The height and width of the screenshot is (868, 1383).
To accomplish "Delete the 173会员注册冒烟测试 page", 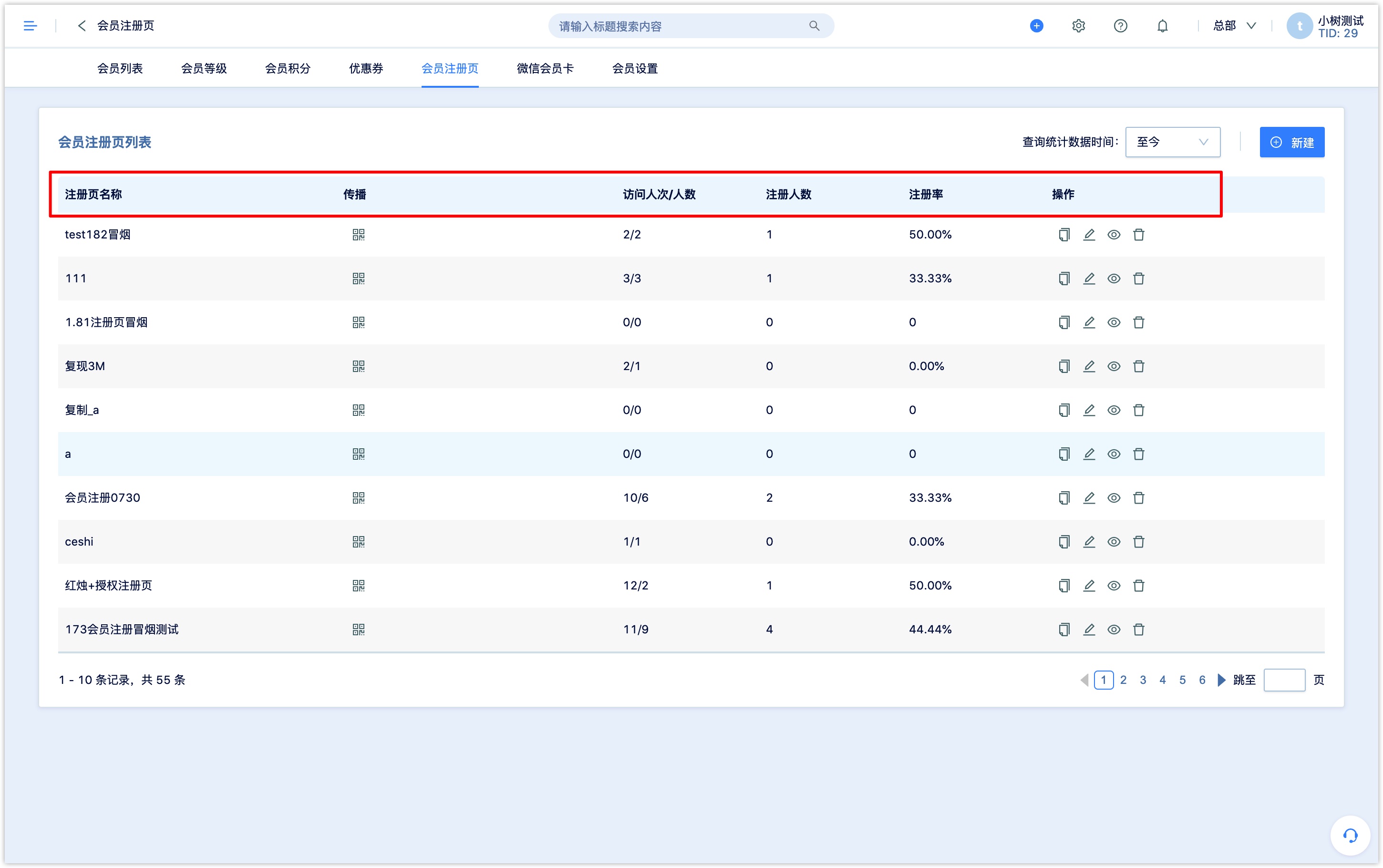I will [x=1138, y=630].
